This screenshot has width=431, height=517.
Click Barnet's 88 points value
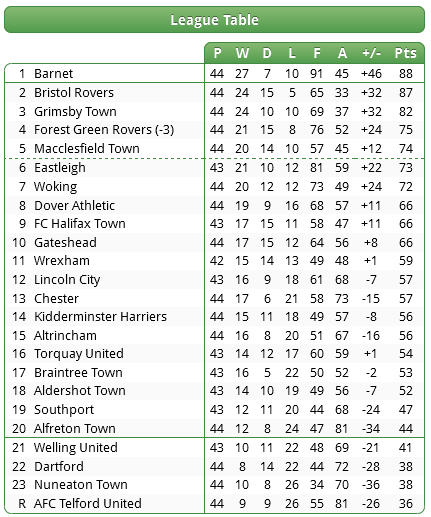coord(406,74)
